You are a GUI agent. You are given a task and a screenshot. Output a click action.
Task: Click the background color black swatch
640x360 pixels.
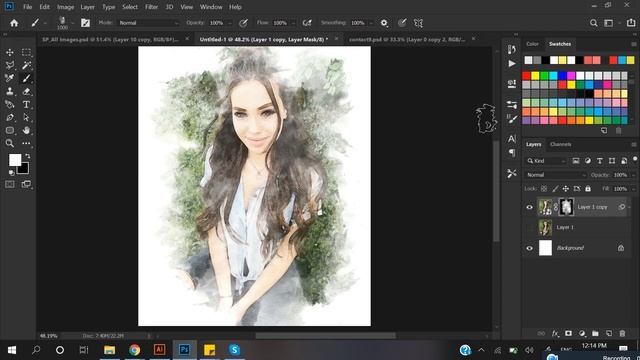pyautogui.click(x=24, y=169)
